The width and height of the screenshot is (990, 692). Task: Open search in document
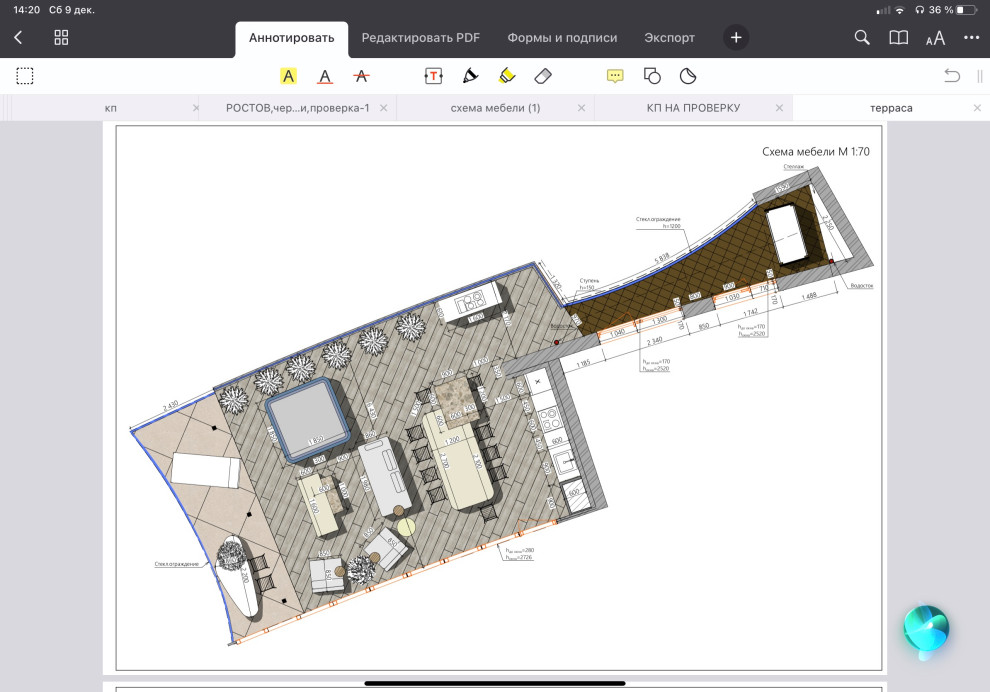point(862,38)
